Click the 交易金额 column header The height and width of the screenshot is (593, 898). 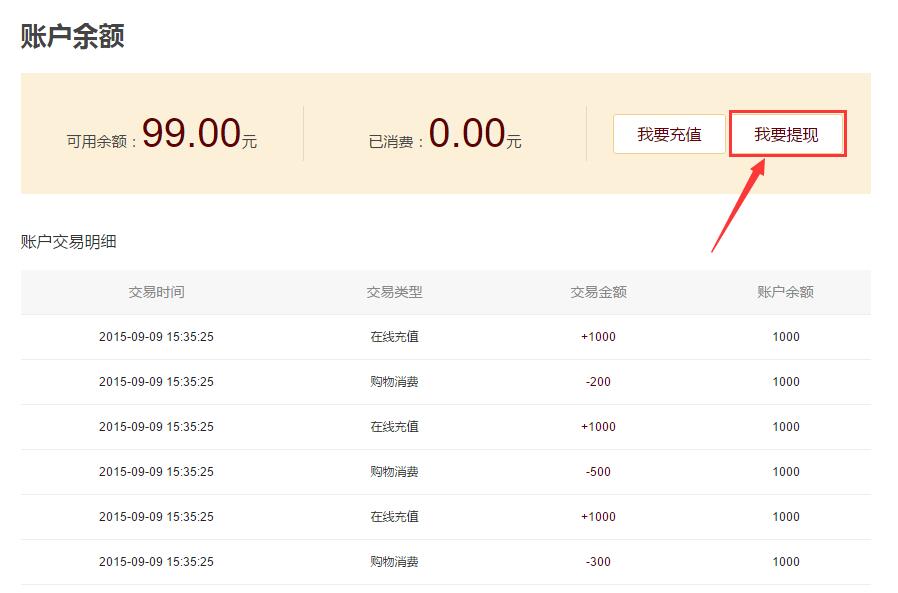point(598,292)
